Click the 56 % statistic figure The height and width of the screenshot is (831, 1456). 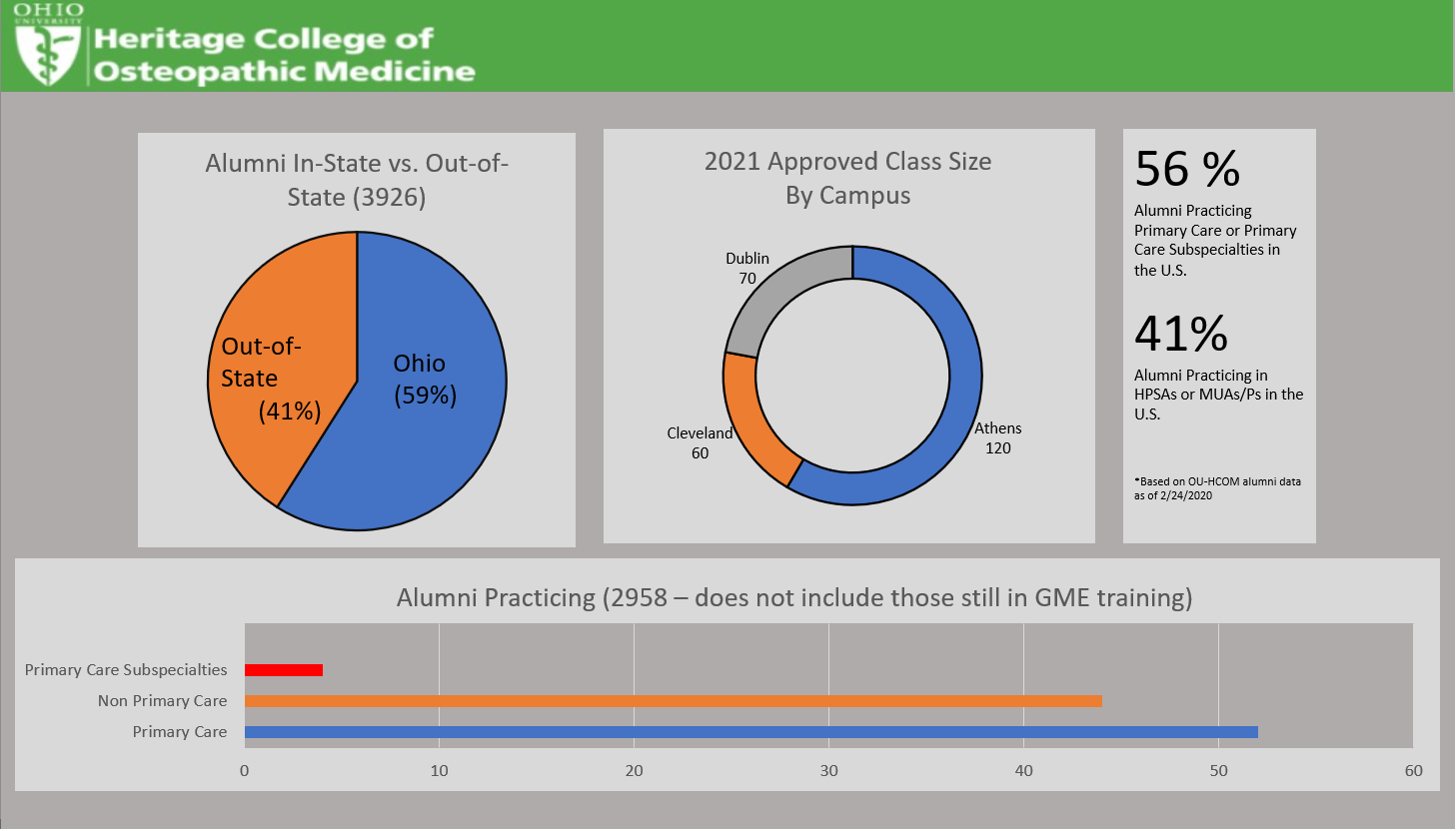[1187, 169]
